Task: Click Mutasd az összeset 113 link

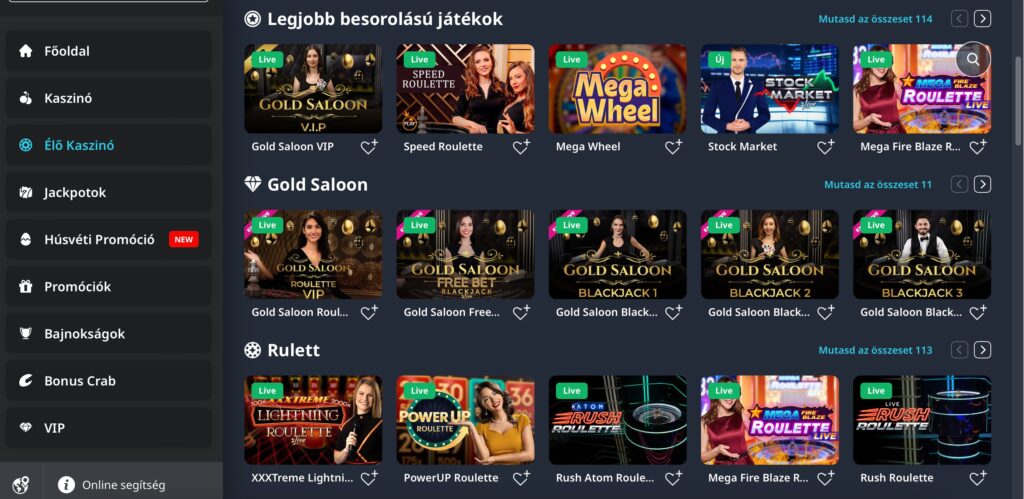Action: 875,350
